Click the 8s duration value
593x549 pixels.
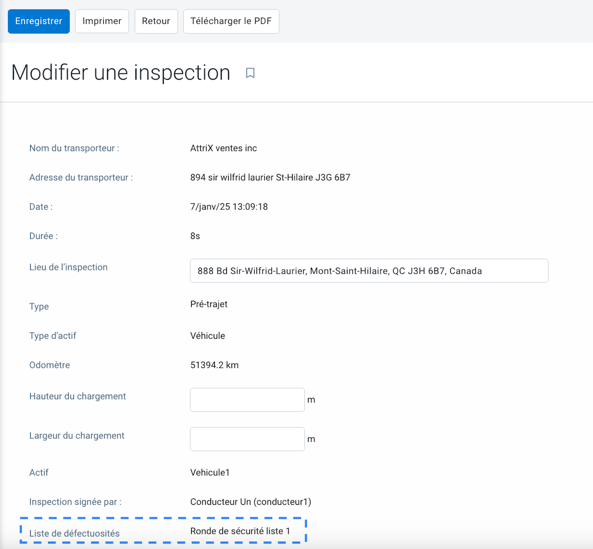tap(195, 236)
